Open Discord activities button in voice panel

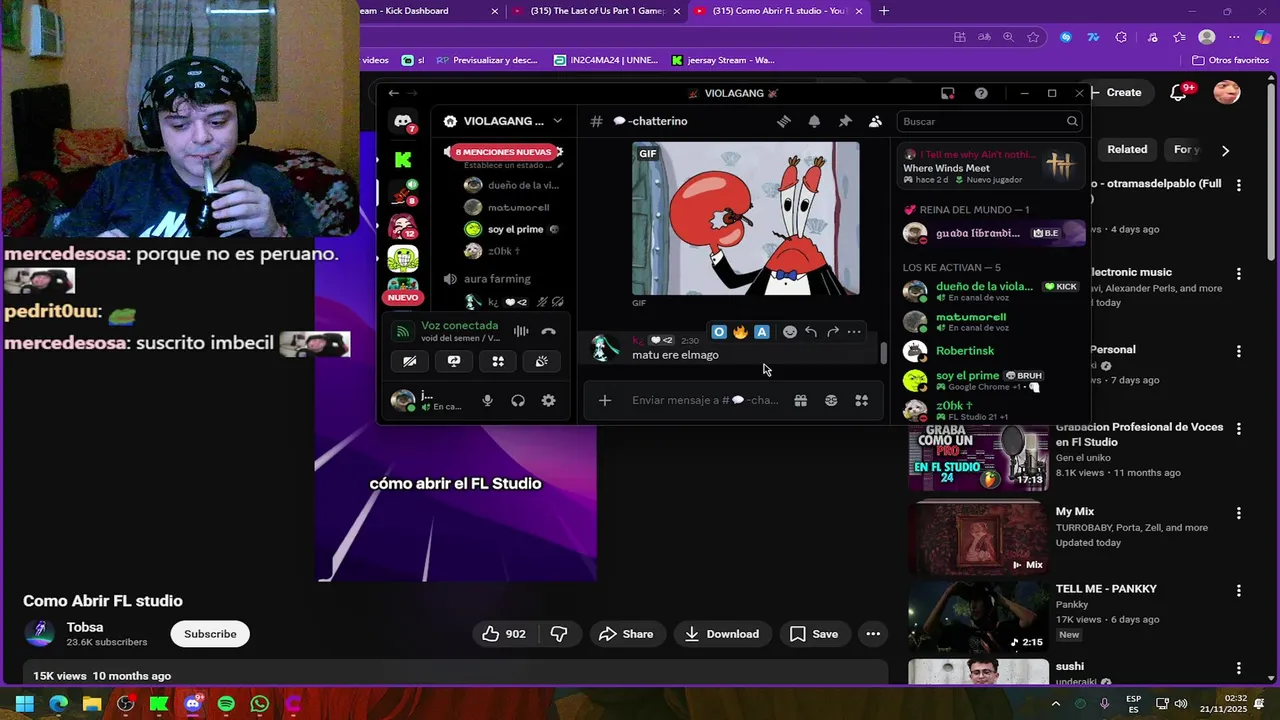pos(498,361)
